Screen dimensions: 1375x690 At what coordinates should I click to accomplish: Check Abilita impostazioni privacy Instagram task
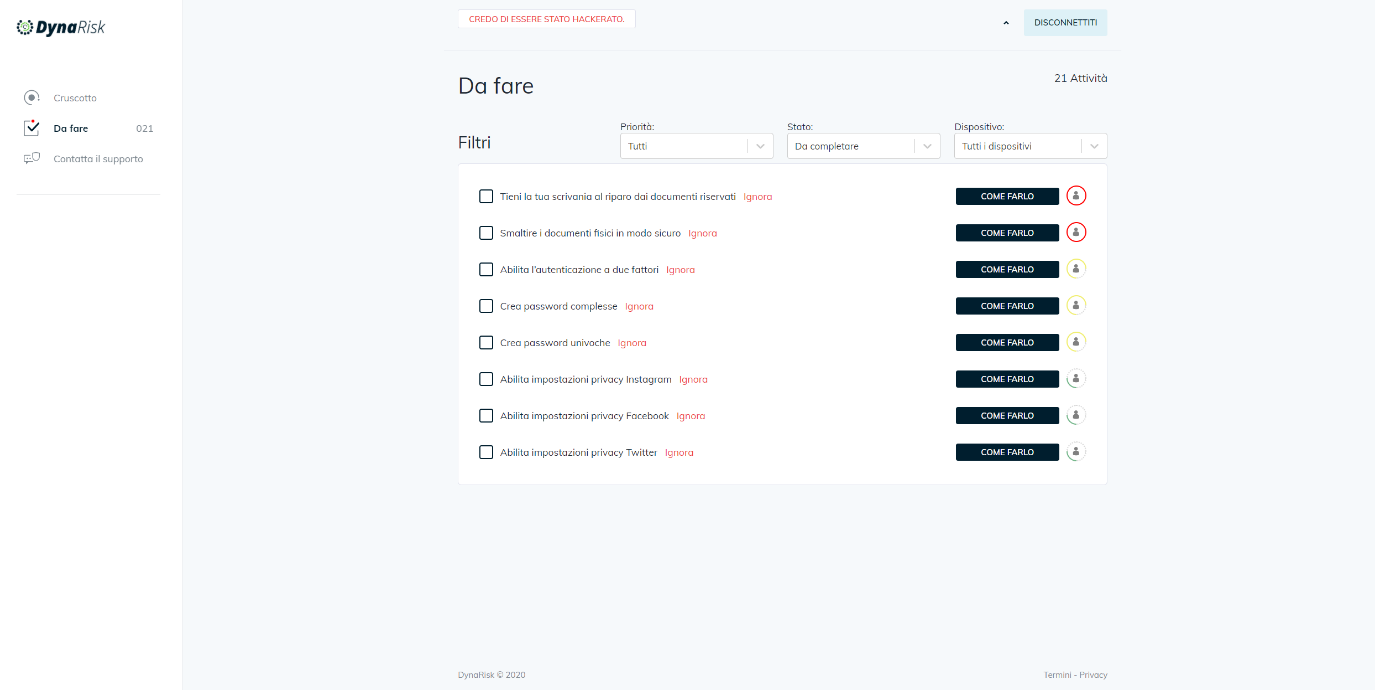[x=486, y=379]
